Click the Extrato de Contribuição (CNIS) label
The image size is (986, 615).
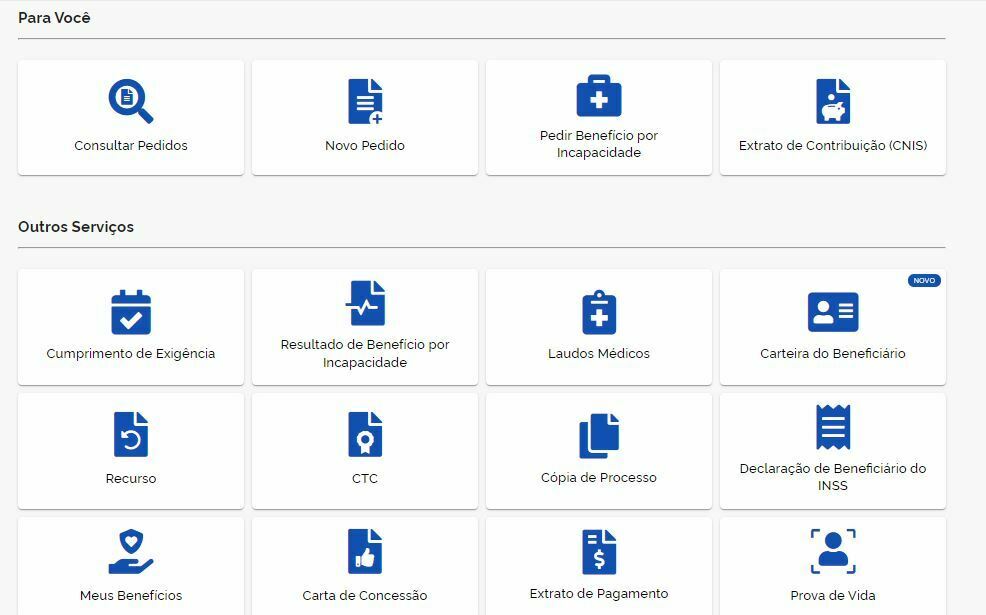click(x=832, y=146)
